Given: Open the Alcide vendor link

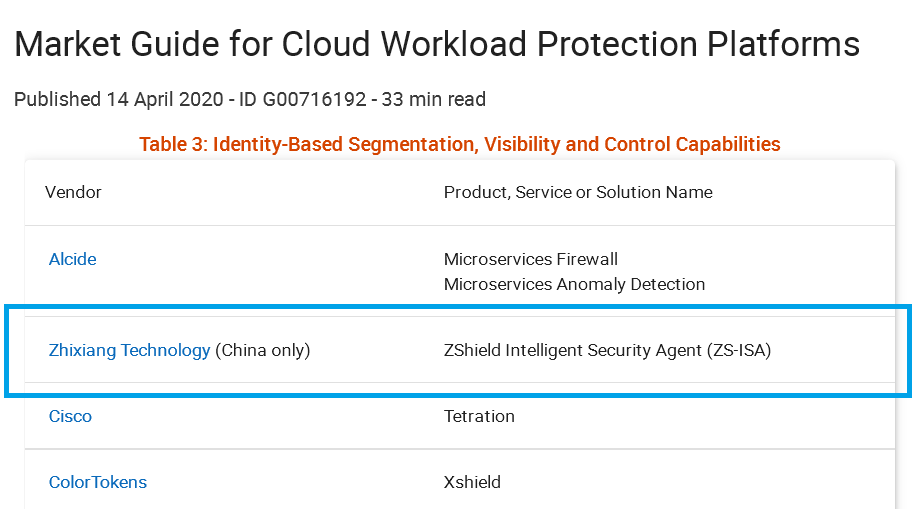Looking at the screenshot, I should click(x=73, y=259).
